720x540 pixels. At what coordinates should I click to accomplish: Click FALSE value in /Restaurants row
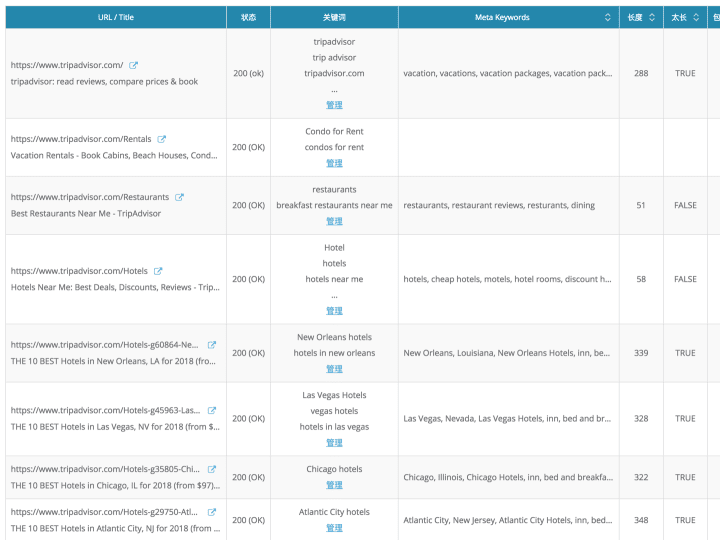click(x=685, y=205)
